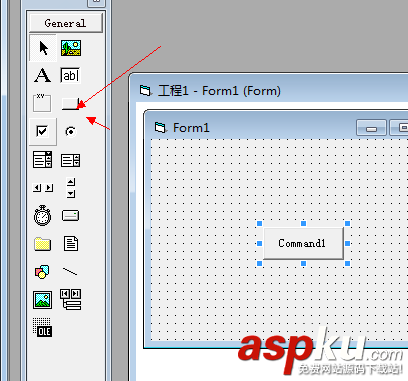
Task: Select the Frame control tool
Action: [x=43, y=103]
